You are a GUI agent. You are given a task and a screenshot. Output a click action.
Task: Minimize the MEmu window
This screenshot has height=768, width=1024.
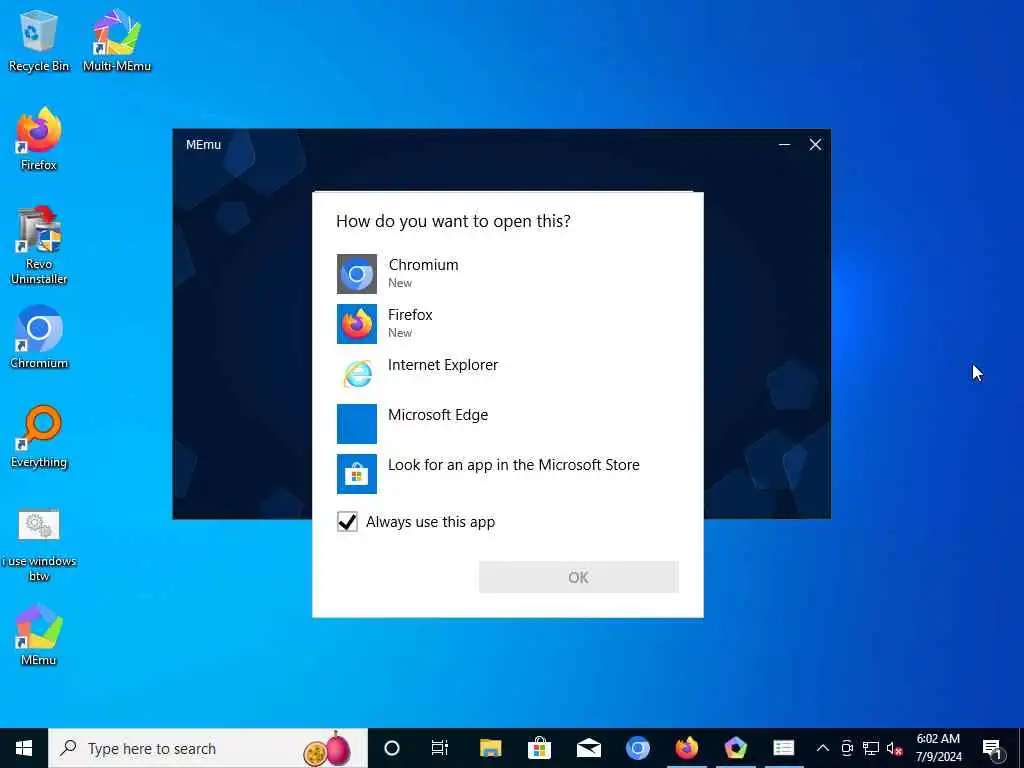784,144
